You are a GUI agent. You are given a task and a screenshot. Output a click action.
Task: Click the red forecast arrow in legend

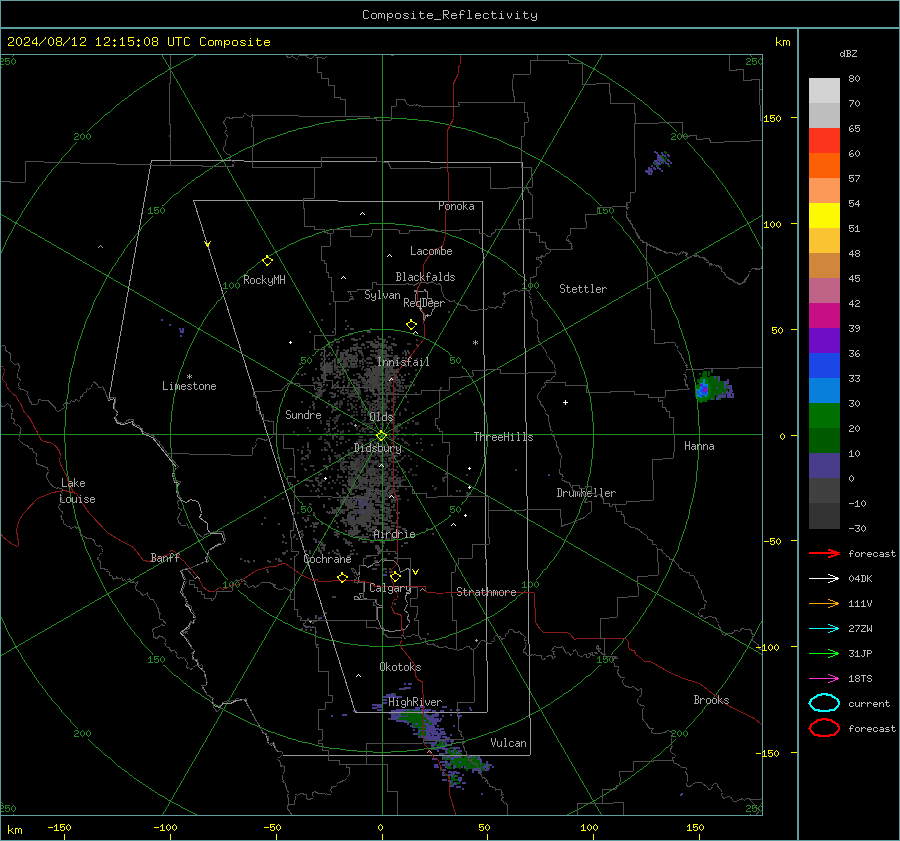point(824,553)
